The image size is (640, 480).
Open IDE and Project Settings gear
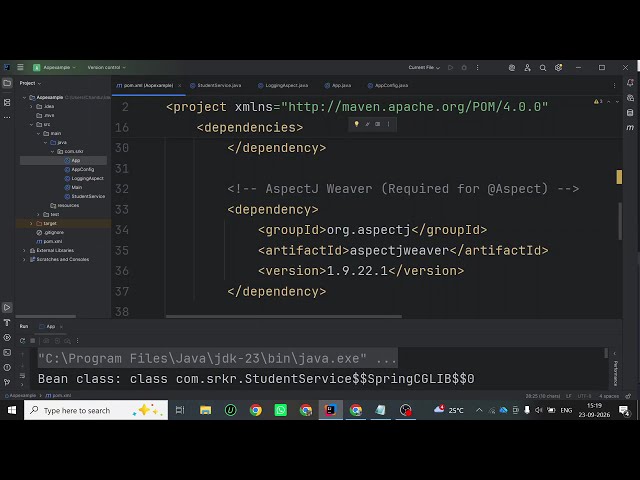click(x=558, y=68)
